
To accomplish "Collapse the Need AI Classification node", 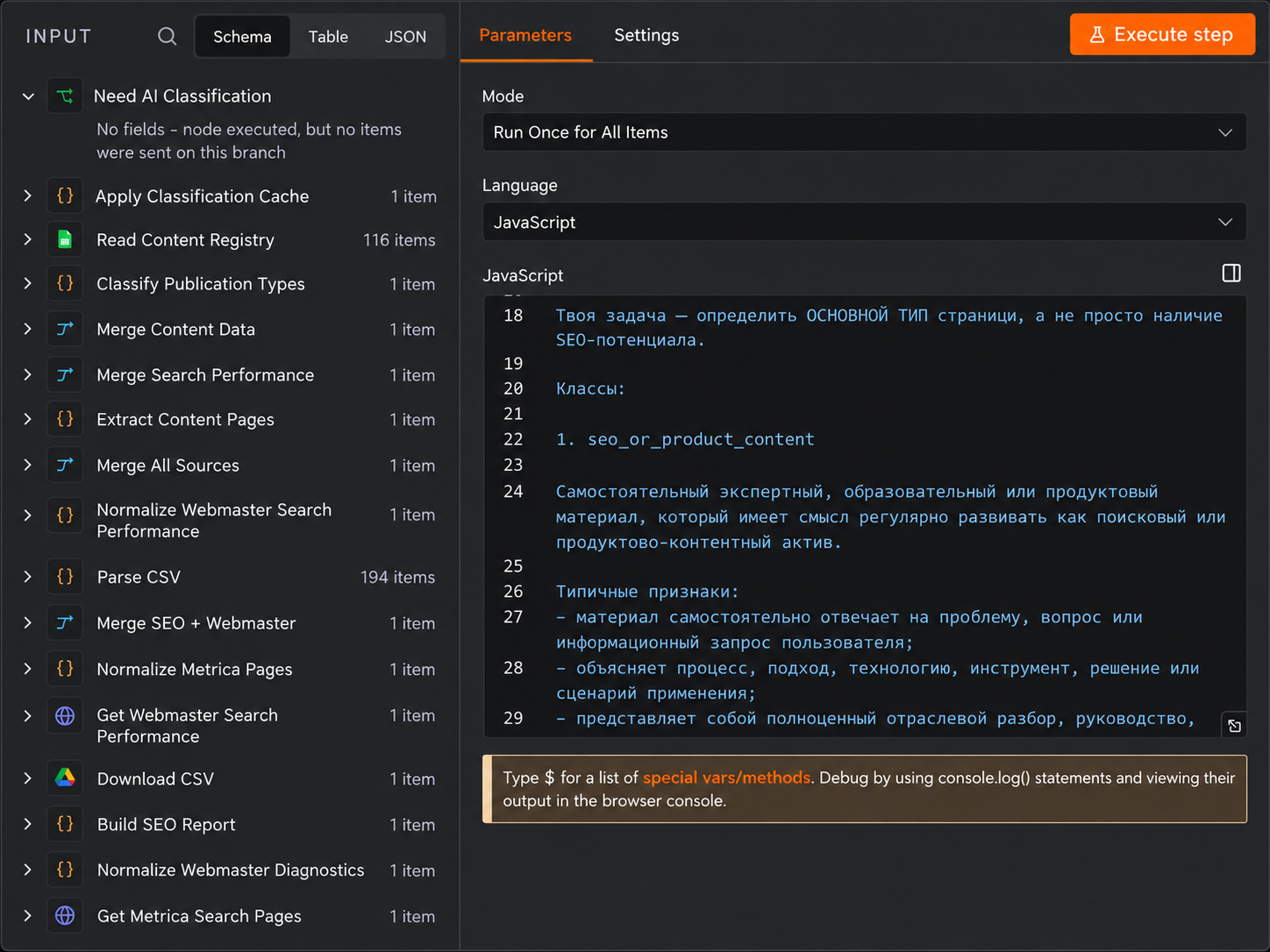I will point(28,96).
